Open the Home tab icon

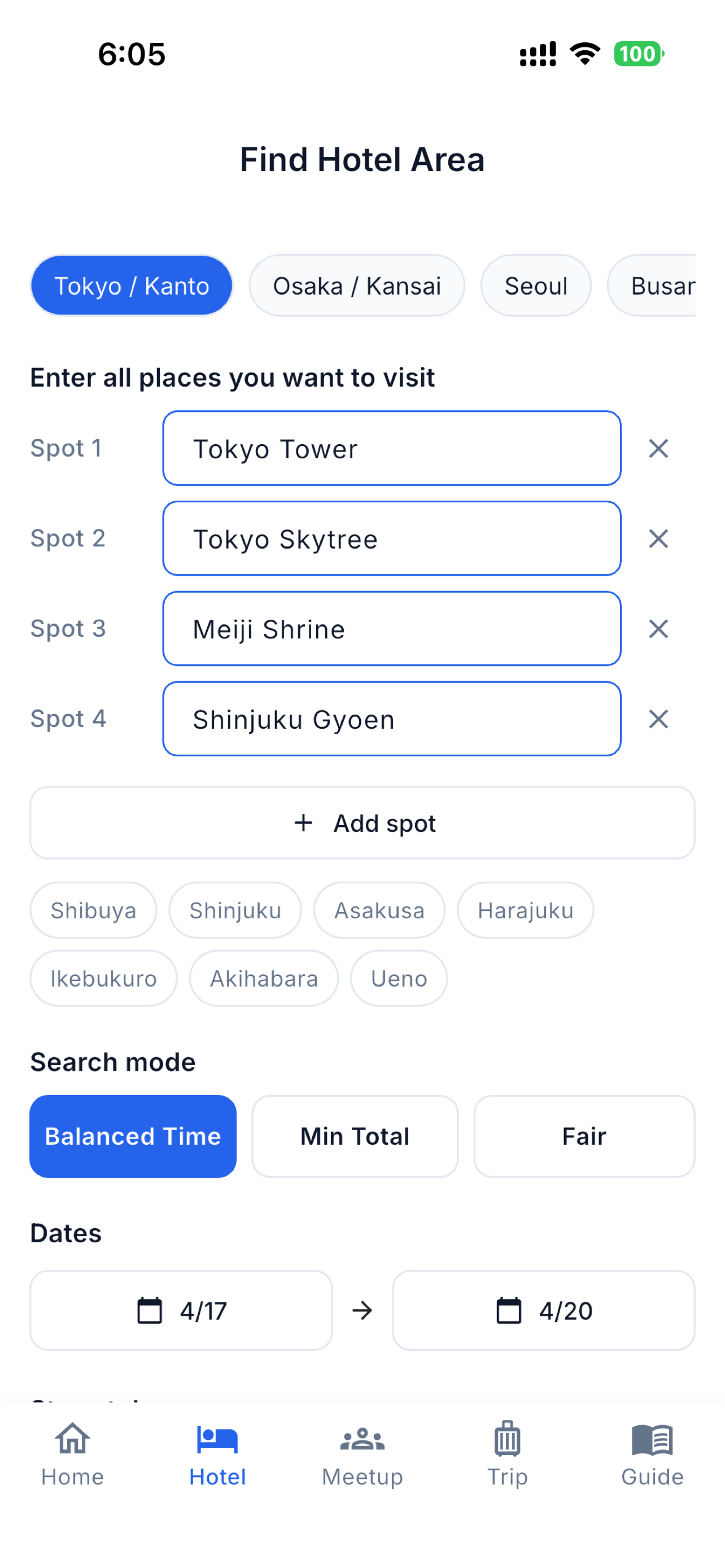72,1439
